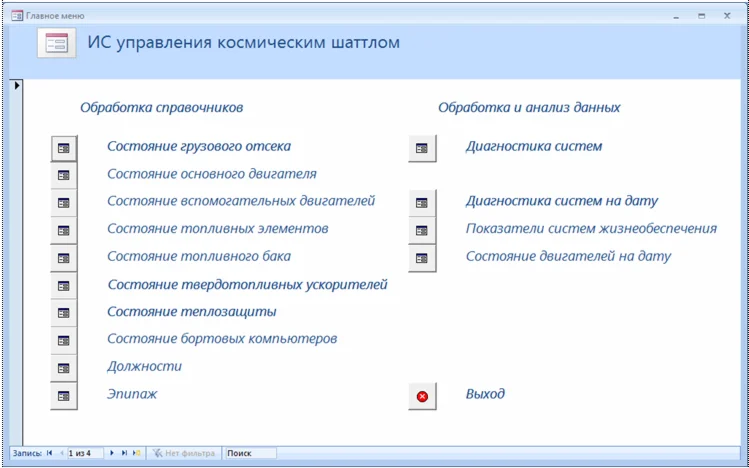This screenshot has width=749, height=468.
Task: Click the Состояние теплозащиты label
Action: [x=192, y=312]
